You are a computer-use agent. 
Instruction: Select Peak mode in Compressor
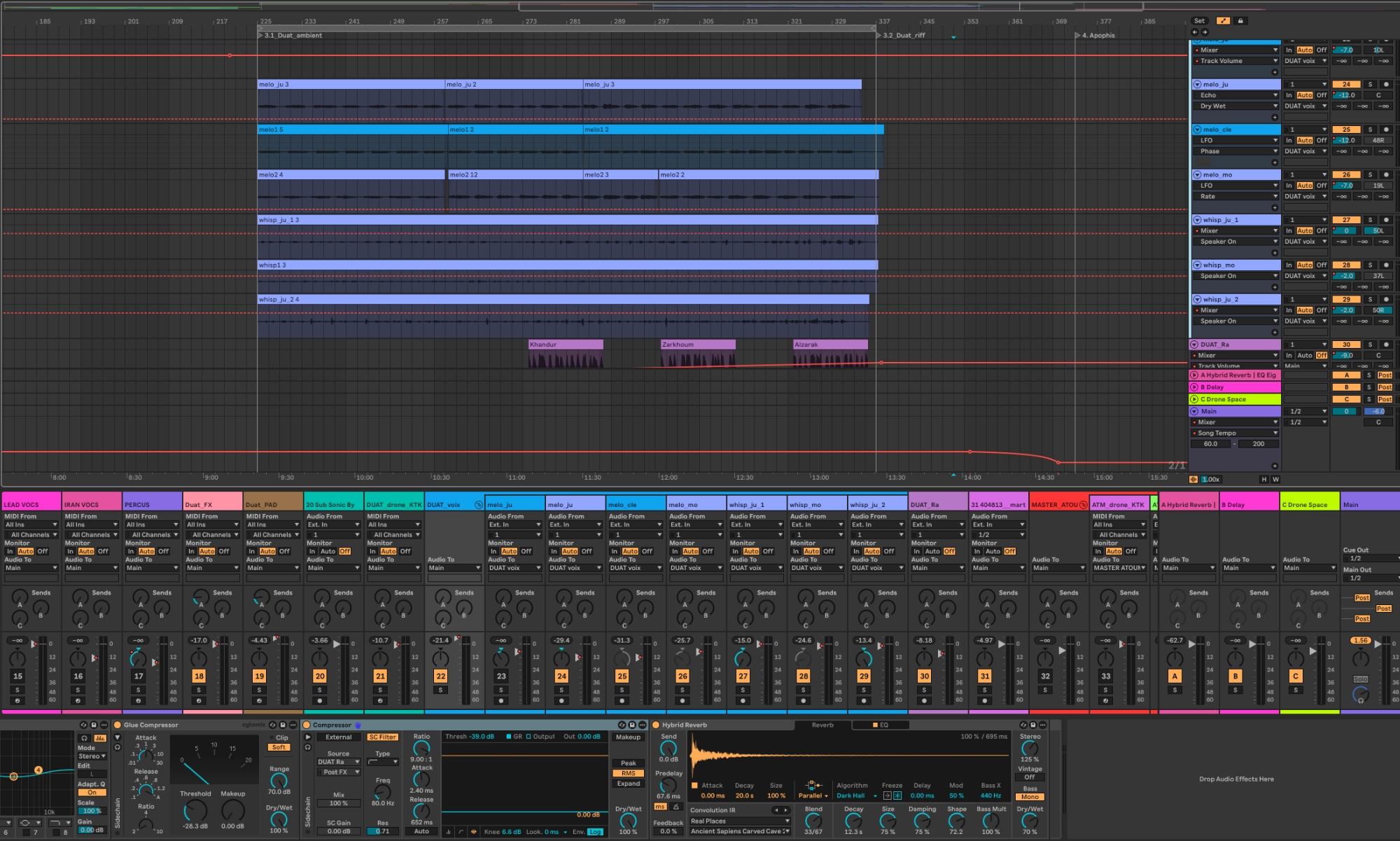pos(628,763)
